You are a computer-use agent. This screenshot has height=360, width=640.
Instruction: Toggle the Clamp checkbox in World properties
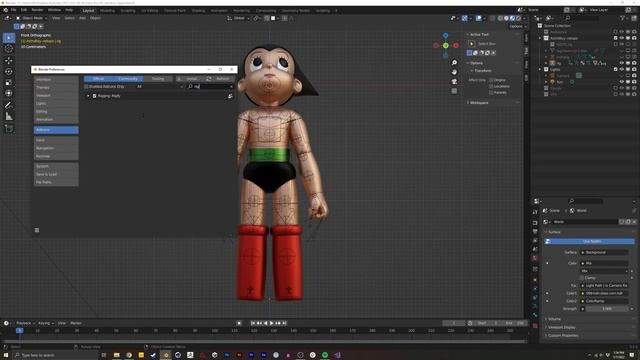click(582, 278)
